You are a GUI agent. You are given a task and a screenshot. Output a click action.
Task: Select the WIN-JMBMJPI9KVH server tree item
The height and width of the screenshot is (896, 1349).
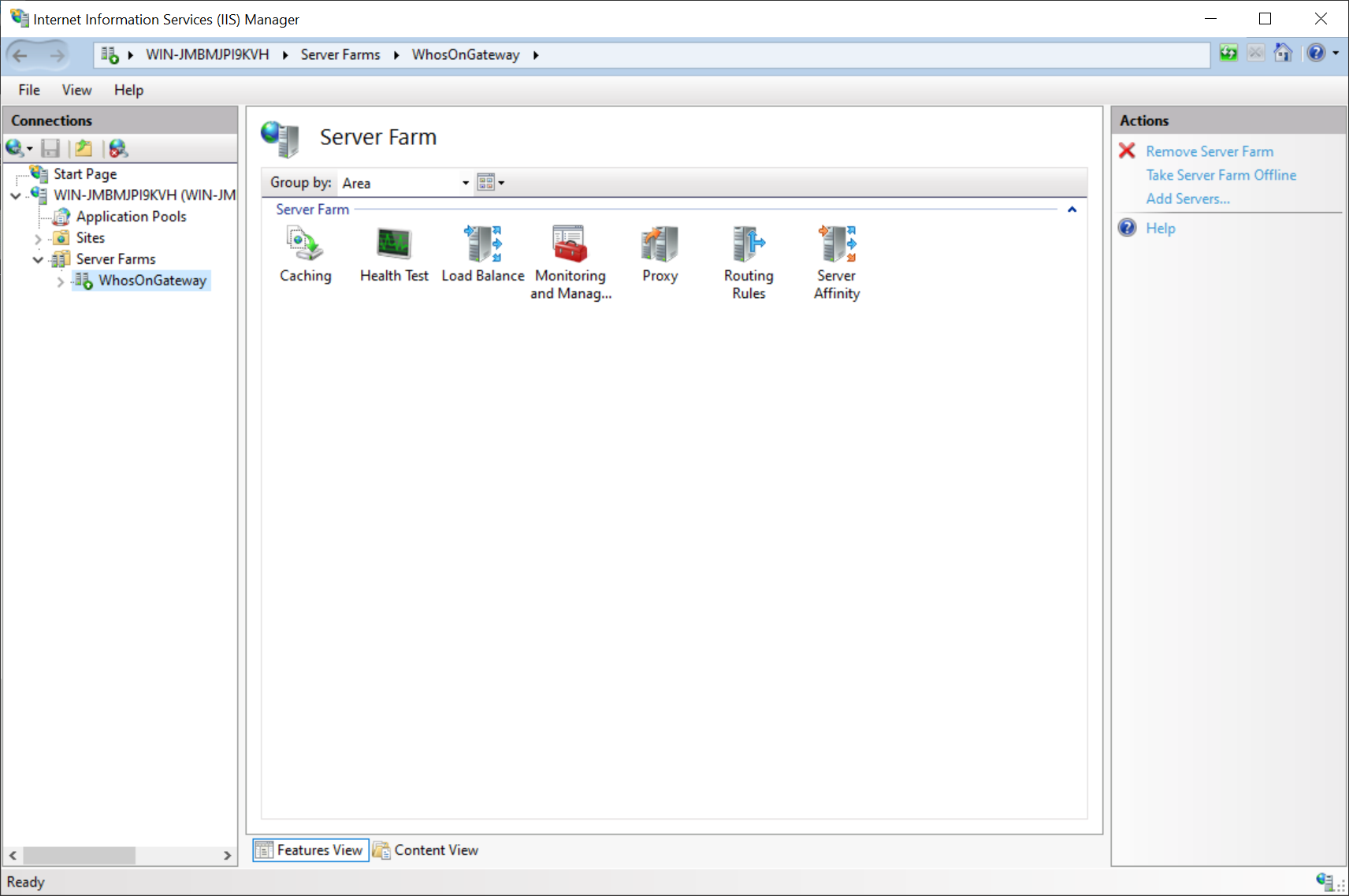click(x=144, y=195)
